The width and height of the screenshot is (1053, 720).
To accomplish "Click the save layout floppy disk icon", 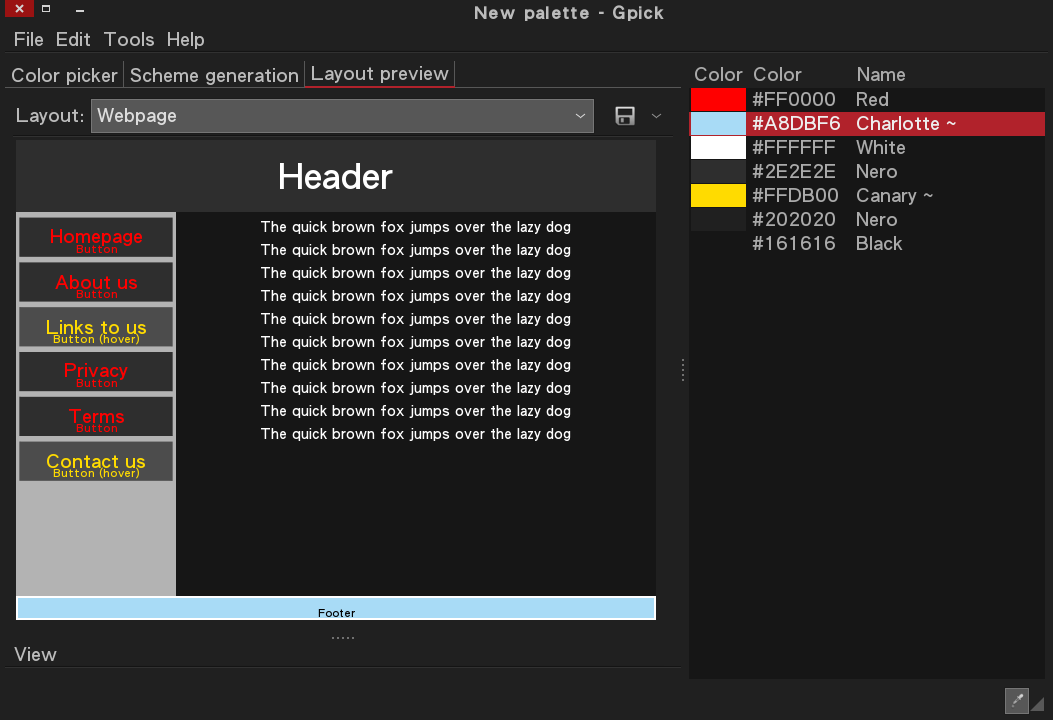I will [625, 116].
